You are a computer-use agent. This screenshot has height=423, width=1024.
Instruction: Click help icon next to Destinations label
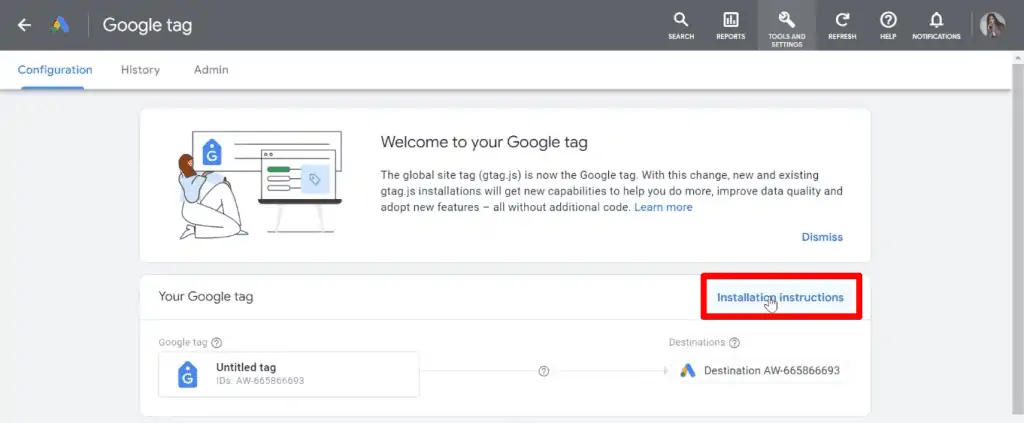tap(734, 343)
